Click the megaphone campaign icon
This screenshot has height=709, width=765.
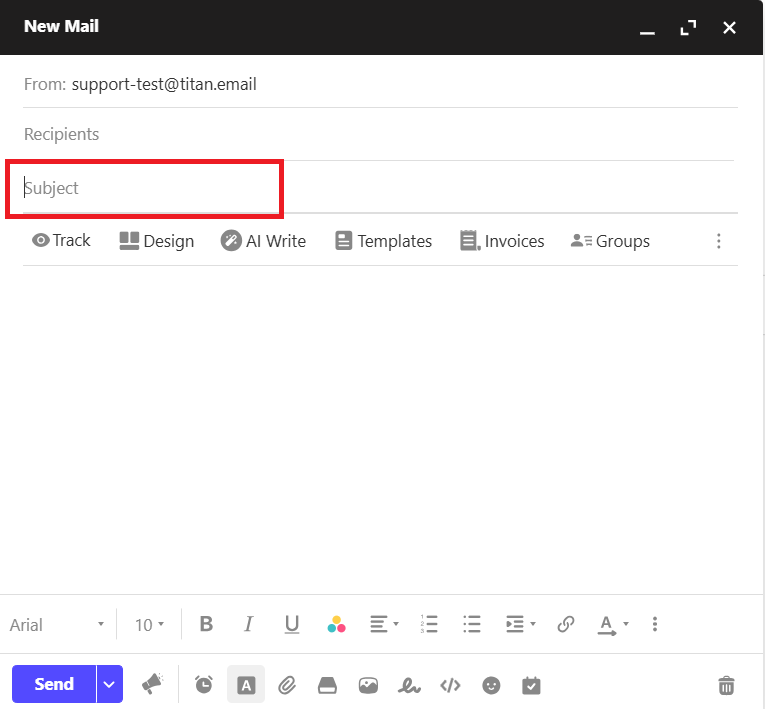[x=152, y=684]
